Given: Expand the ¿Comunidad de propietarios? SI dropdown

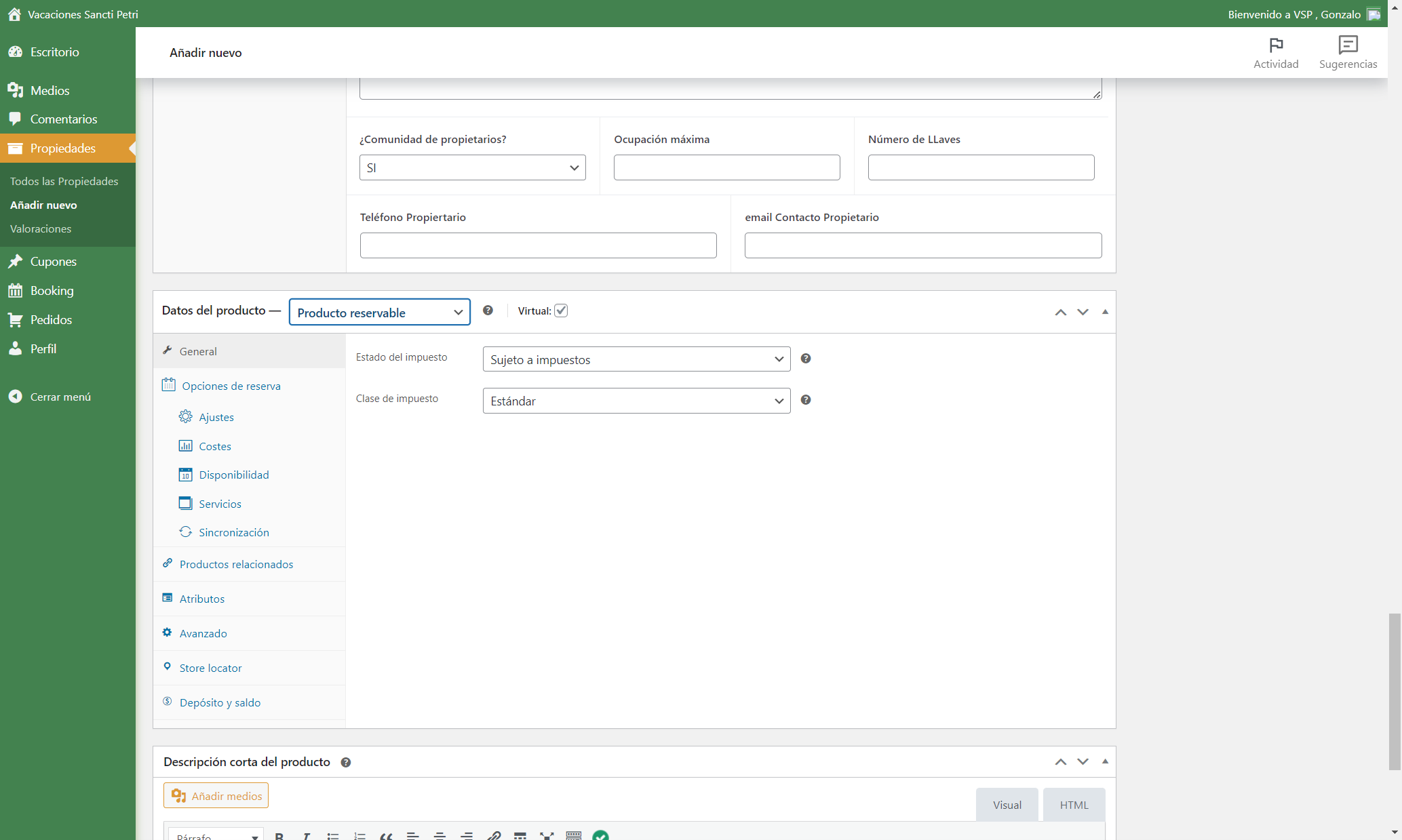Looking at the screenshot, I should [x=472, y=167].
